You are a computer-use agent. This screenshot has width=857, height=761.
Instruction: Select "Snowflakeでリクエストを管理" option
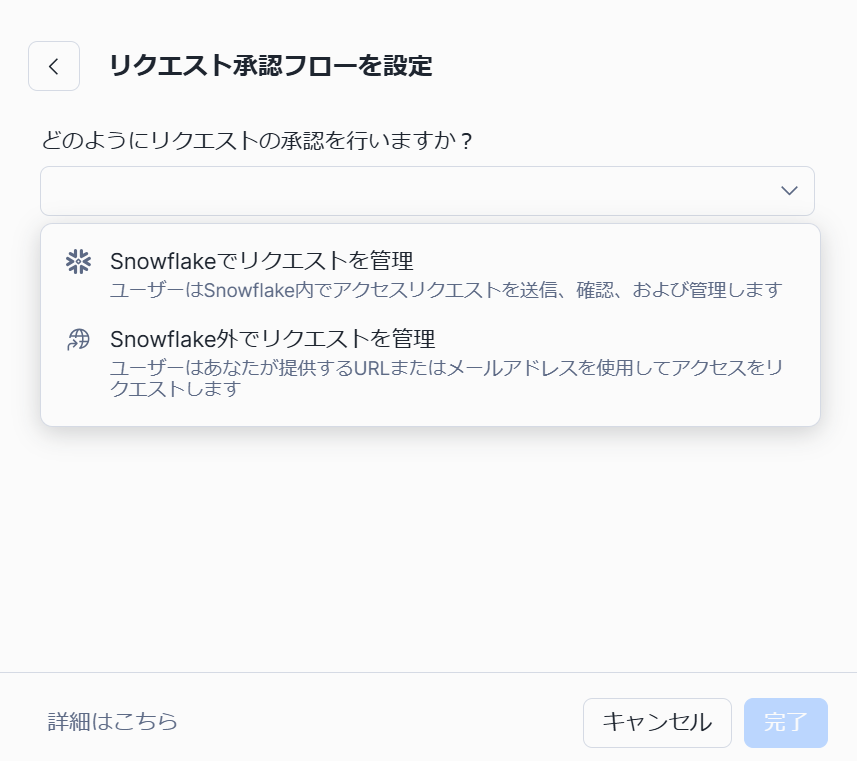click(262, 261)
